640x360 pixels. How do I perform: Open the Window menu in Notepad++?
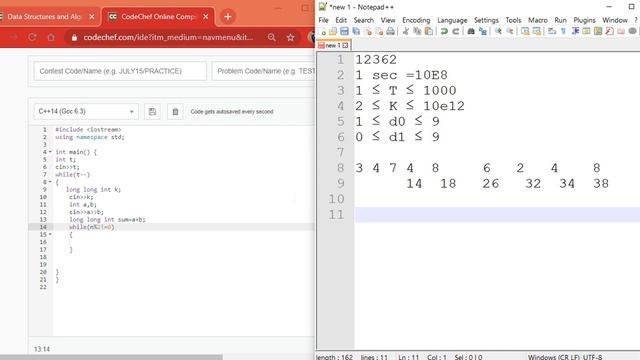pyautogui.click(x=615, y=20)
